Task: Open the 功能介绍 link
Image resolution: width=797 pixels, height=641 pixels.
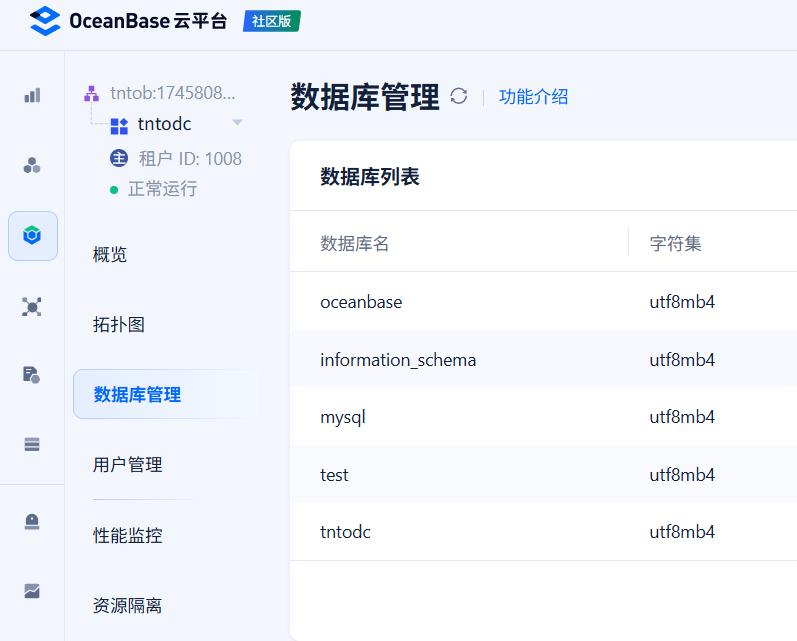Action: point(533,97)
